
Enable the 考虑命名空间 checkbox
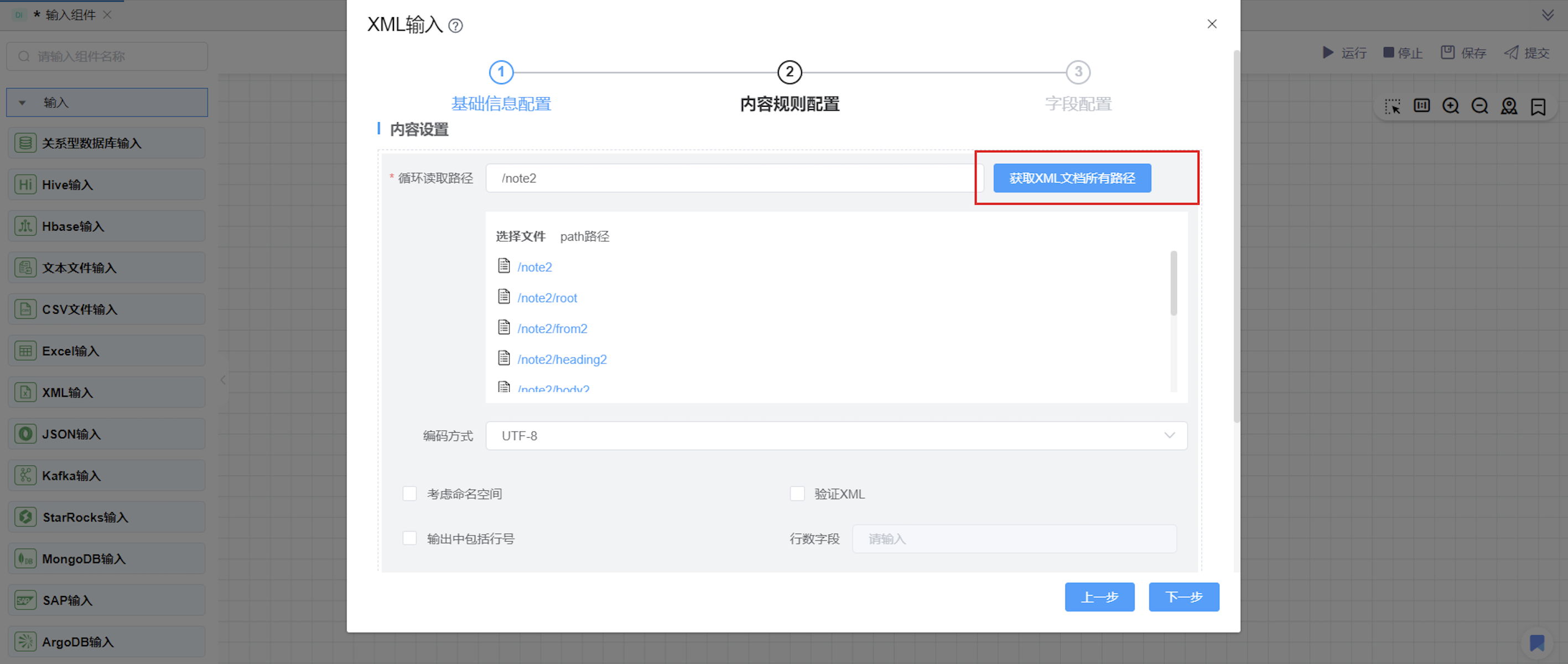409,494
